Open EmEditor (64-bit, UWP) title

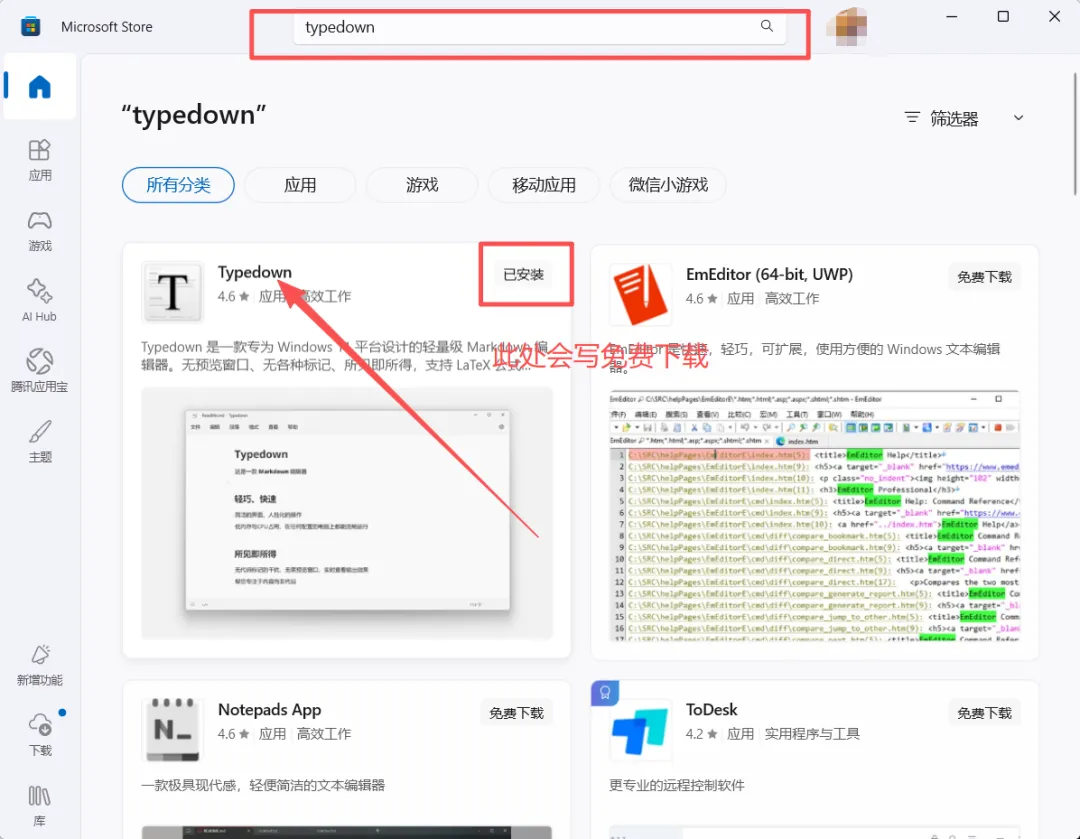coord(769,274)
